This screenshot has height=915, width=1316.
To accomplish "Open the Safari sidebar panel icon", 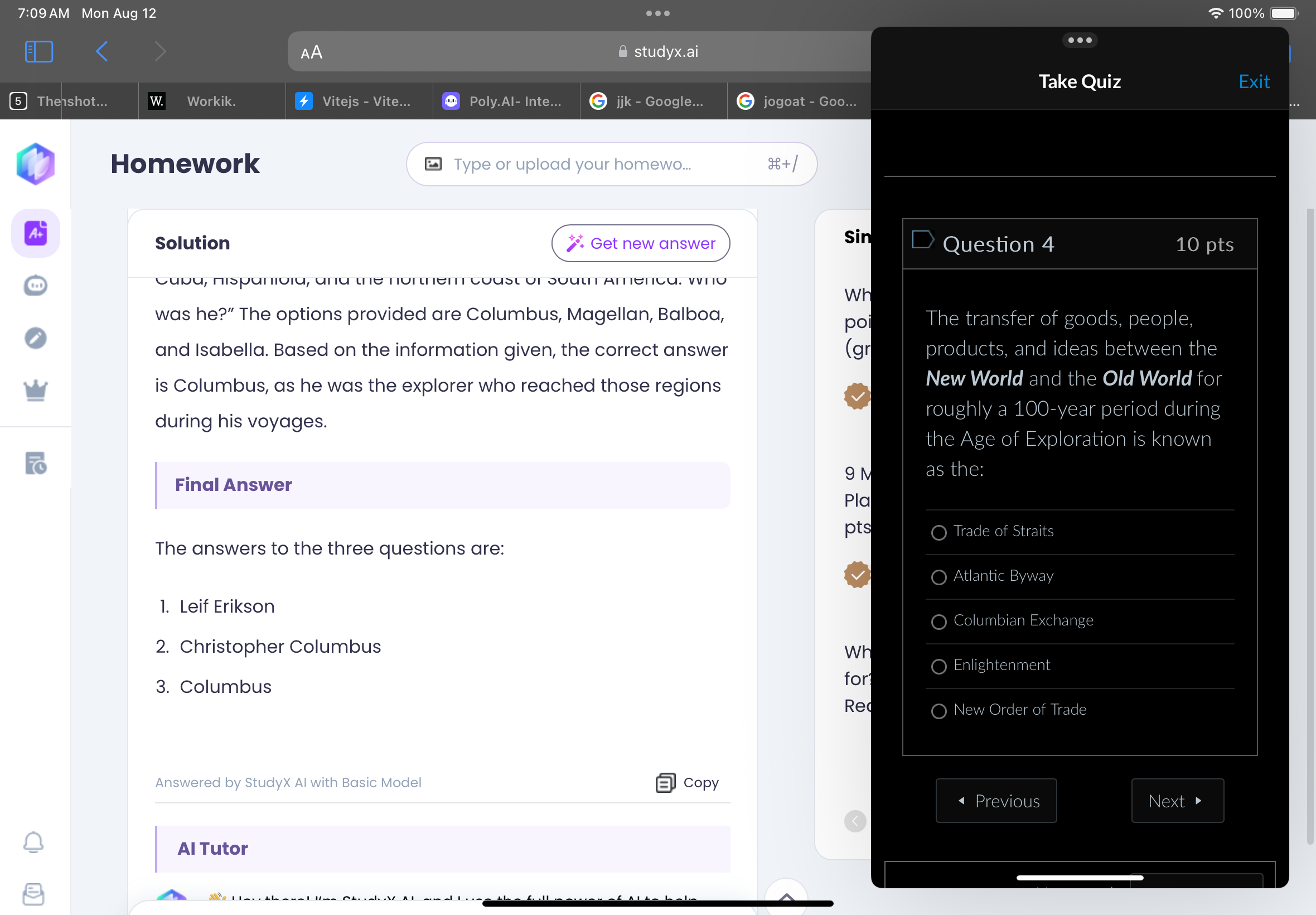I will 39,51.
